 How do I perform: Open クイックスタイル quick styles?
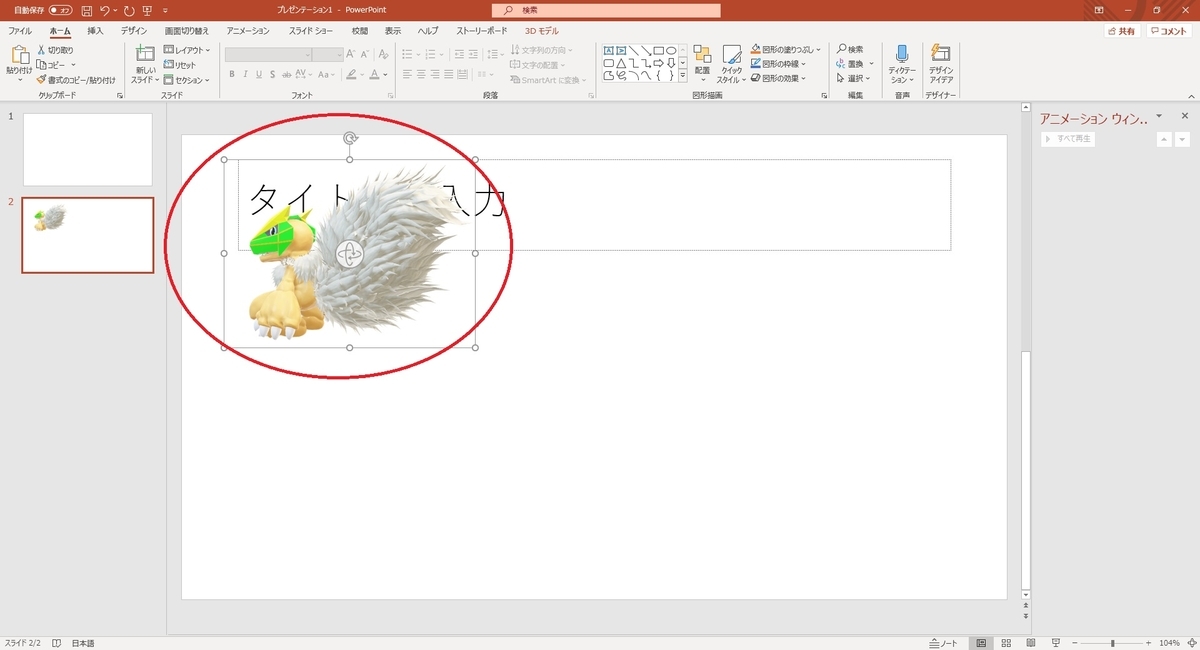pos(731,64)
